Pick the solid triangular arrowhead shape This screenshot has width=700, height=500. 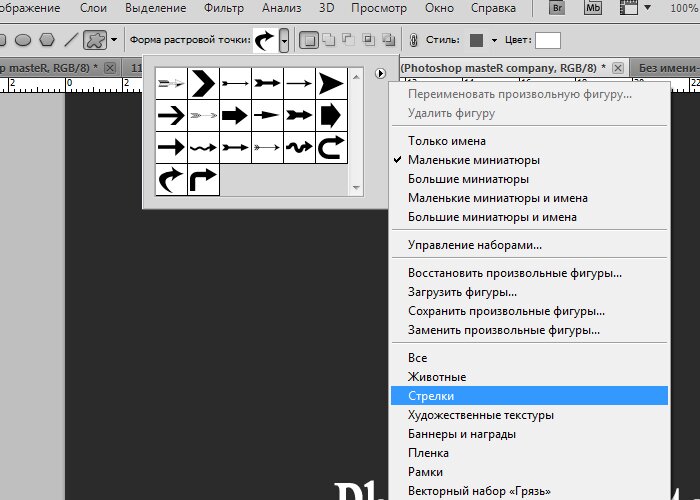[x=331, y=84]
